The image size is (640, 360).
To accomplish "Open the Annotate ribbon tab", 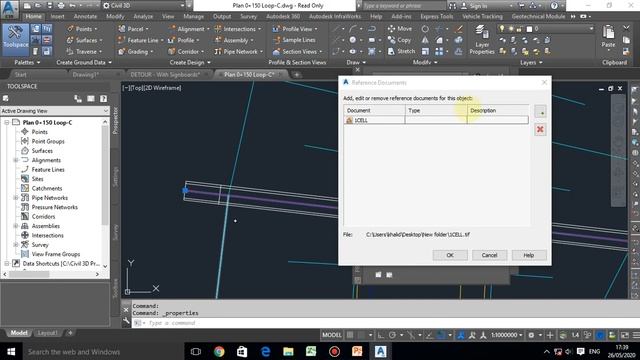I will tap(85, 16).
